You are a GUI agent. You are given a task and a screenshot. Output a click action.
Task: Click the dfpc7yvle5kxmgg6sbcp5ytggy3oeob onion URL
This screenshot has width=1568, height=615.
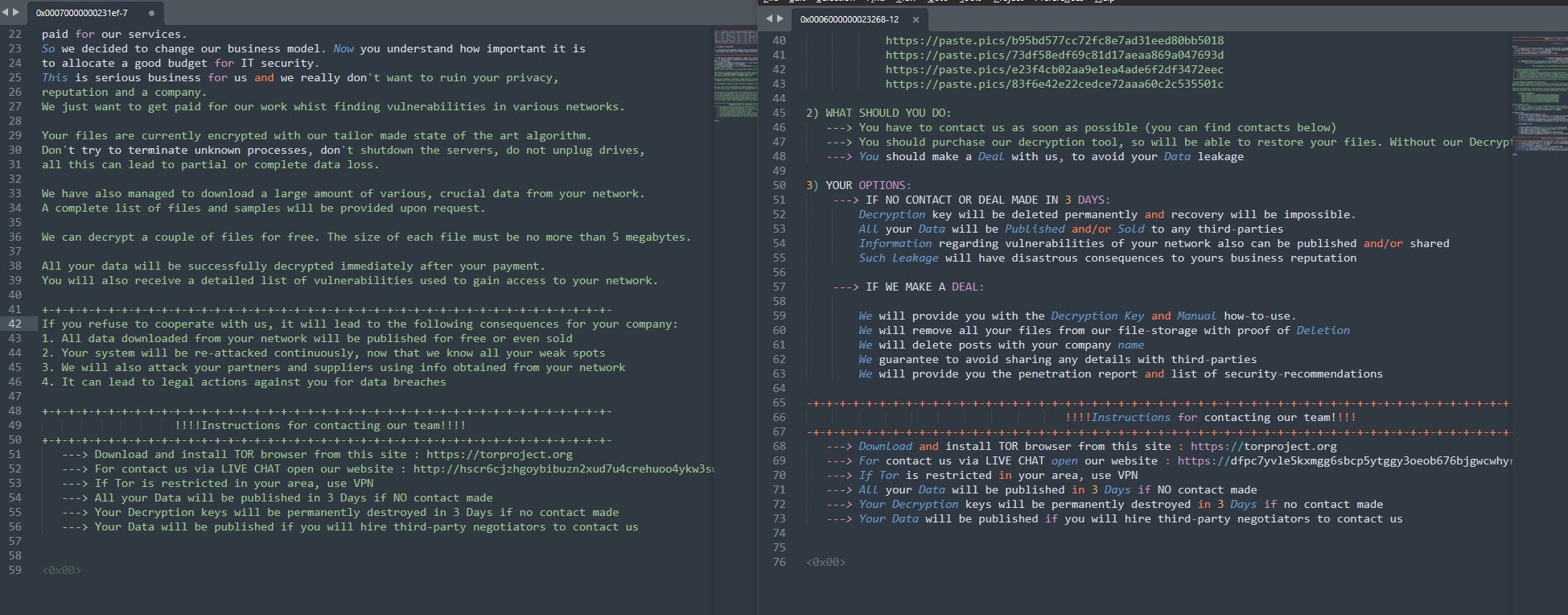[x=1344, y=461]
